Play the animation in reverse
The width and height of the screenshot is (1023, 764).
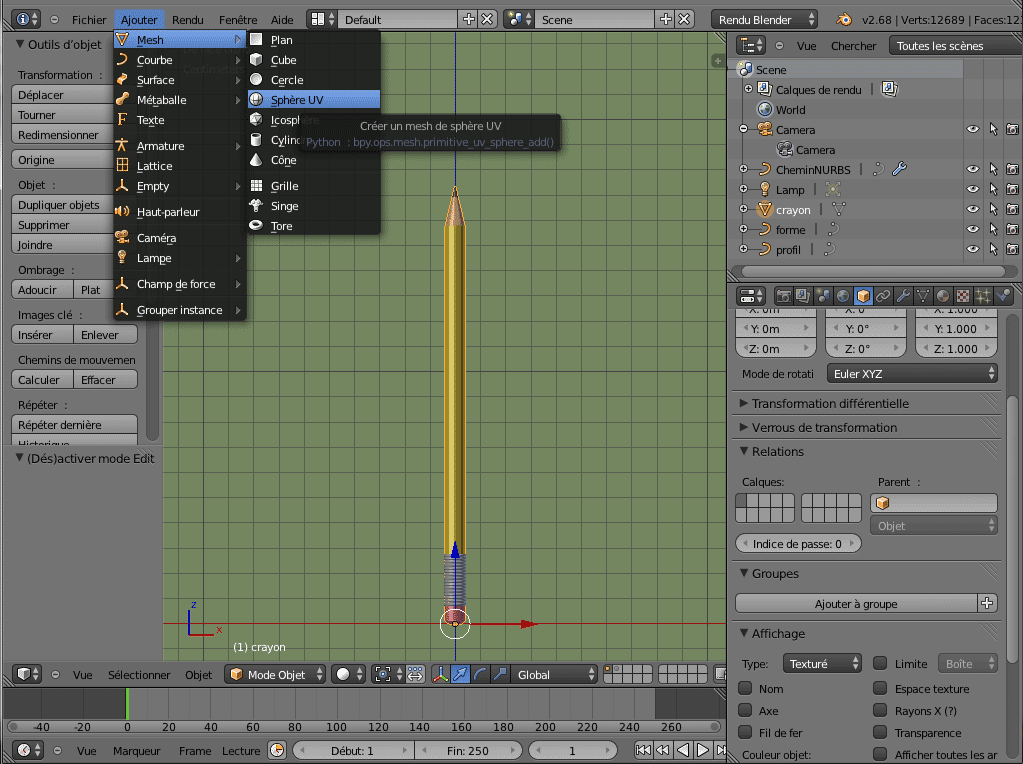683,750
